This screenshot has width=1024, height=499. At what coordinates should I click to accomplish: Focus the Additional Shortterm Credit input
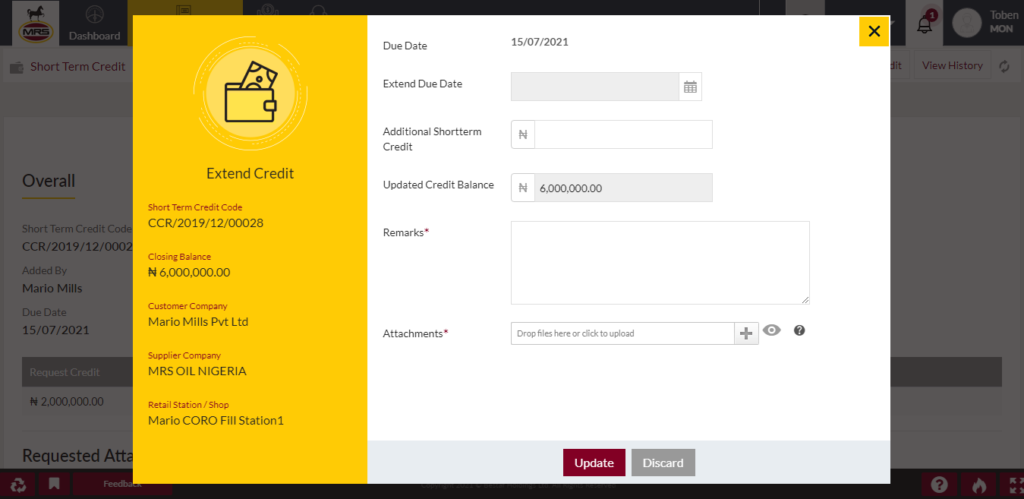click(x=623, y=135)
